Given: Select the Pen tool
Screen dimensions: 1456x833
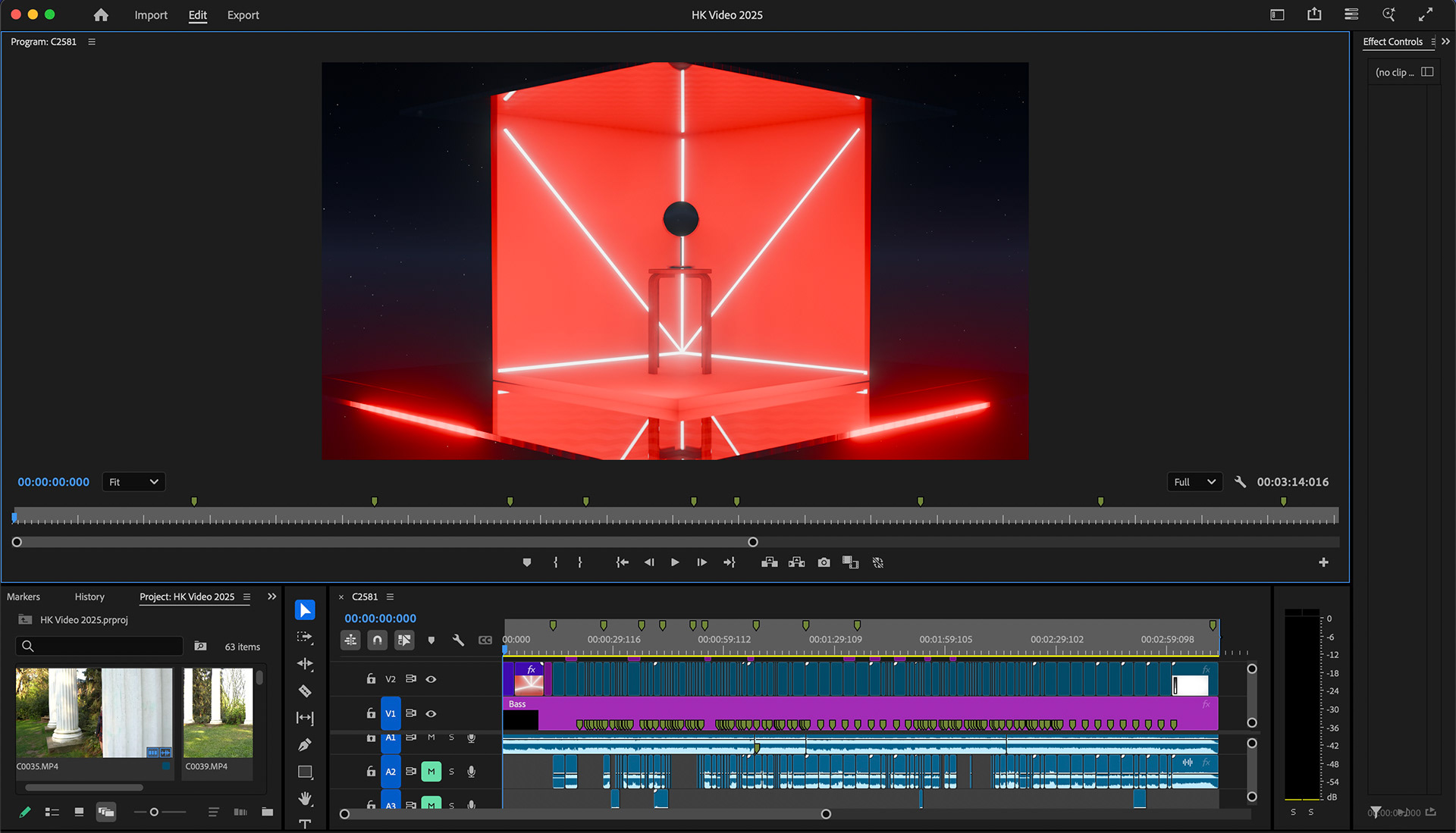Looking at the screenshot, I should point(305,745).
